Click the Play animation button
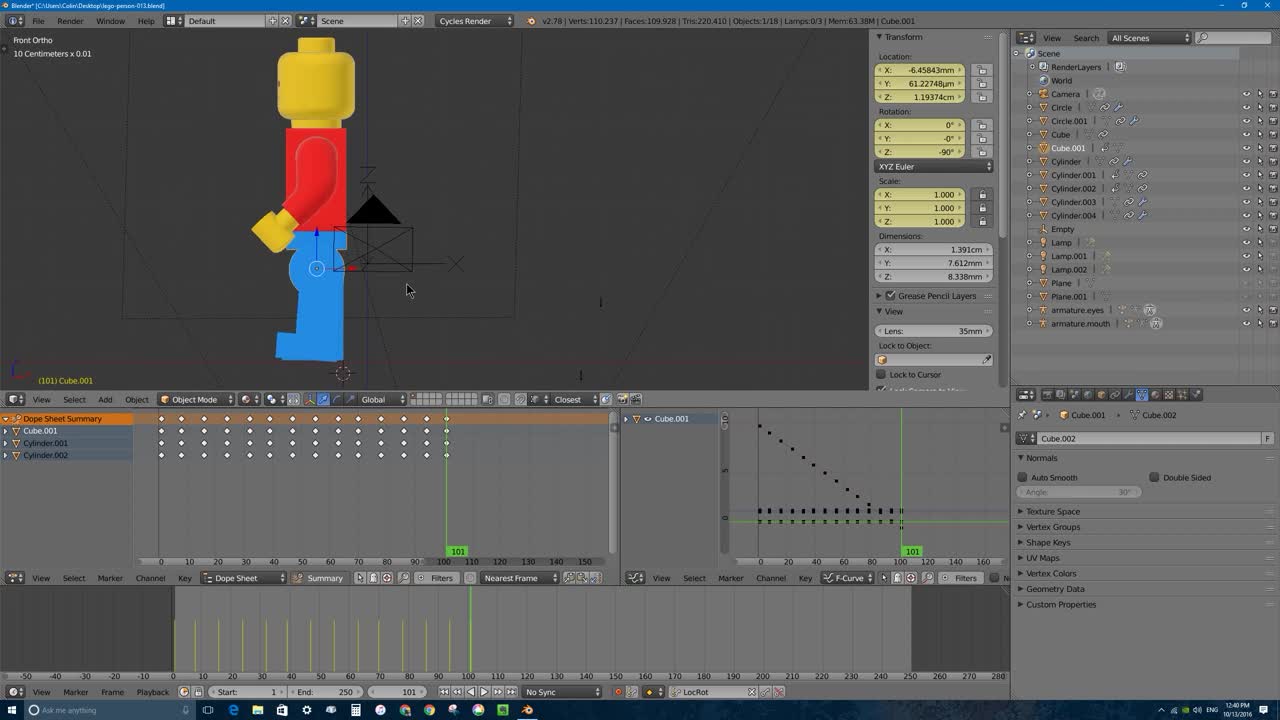This screenshot has height=720, width=1280. click(484, 692)
